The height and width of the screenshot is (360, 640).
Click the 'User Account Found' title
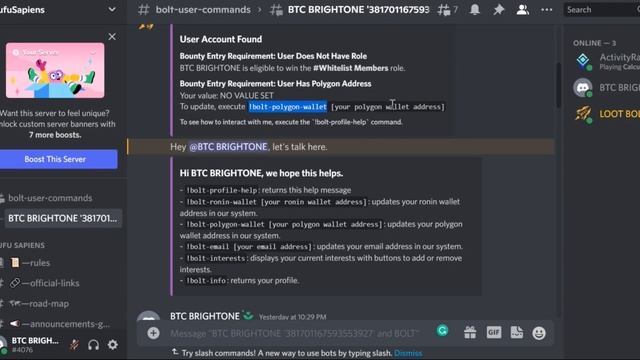[221, 39]
